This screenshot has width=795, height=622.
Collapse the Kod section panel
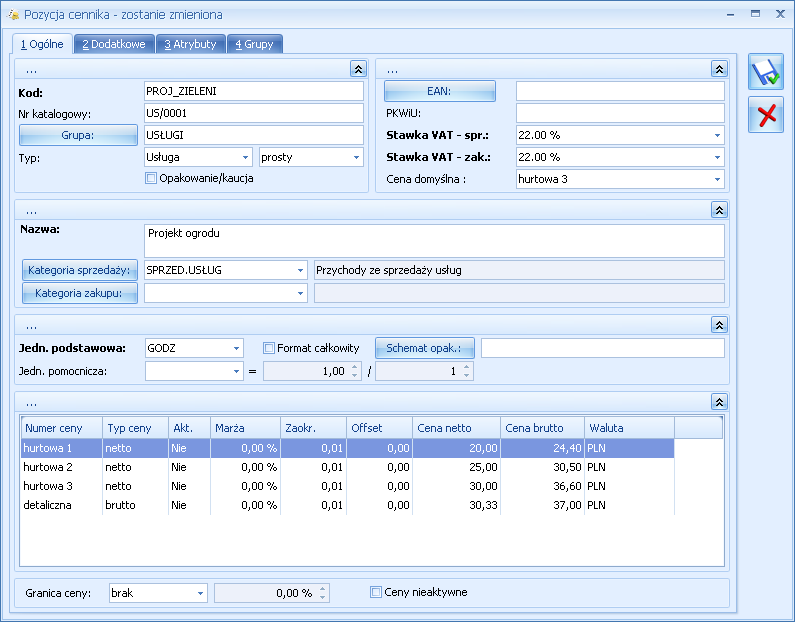coord(358,69)
